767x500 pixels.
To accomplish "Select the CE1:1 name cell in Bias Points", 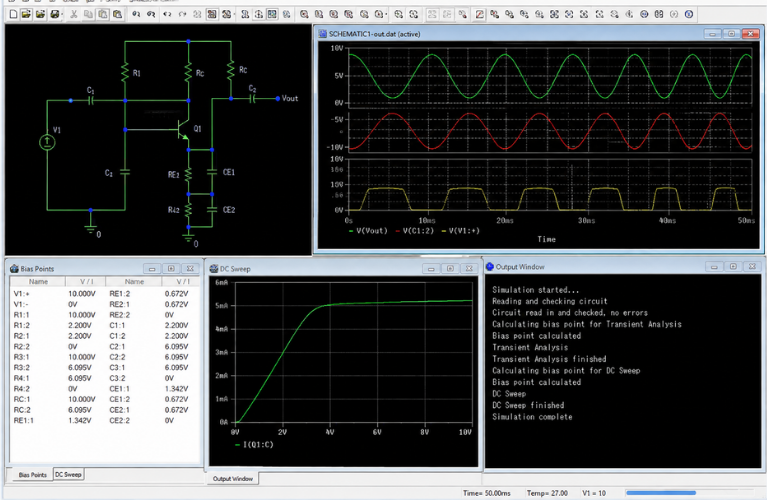I will (119, 388).
